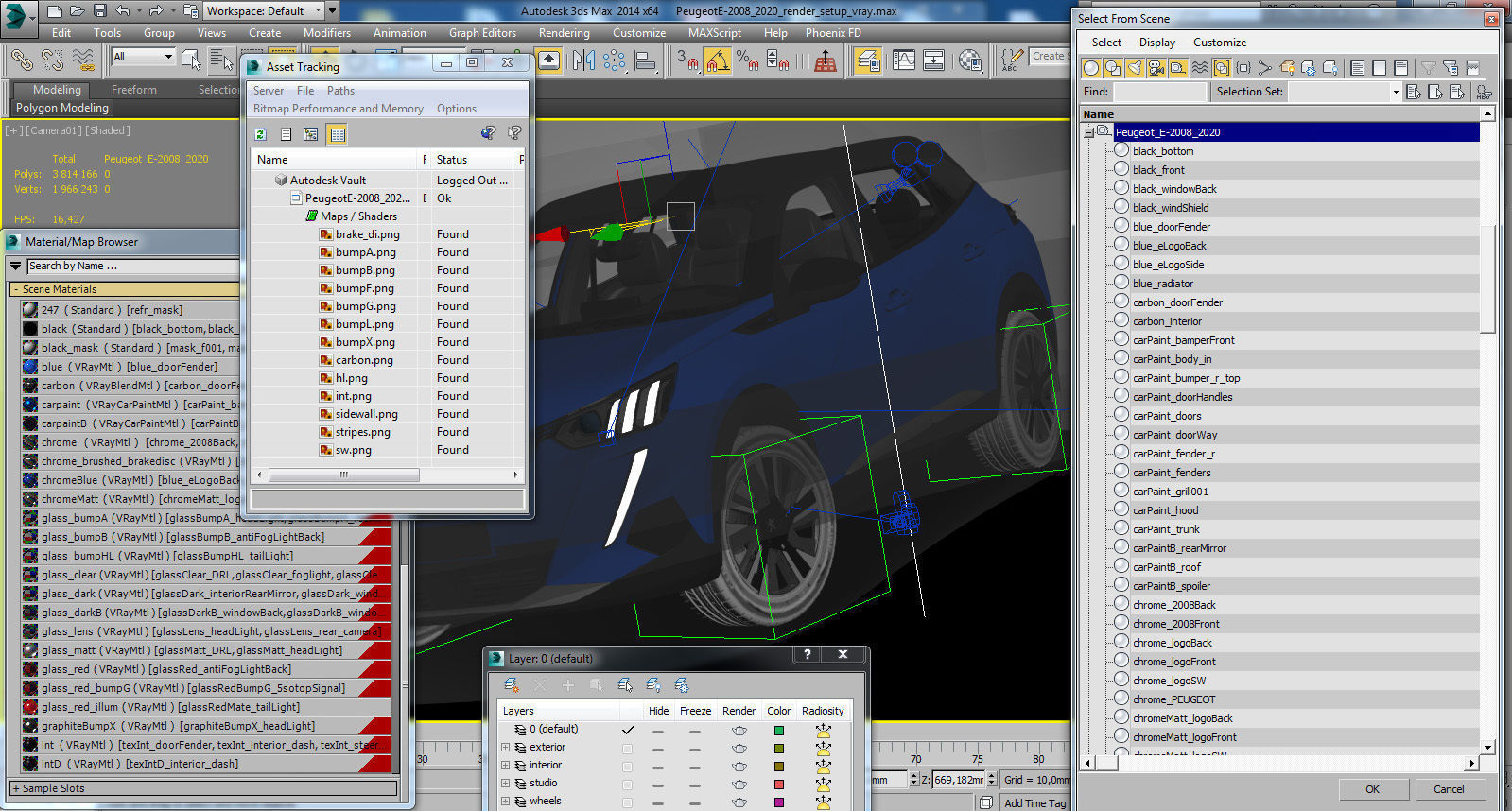This screenshot has width=1512, height=811.
Task: Click Polygon Modeling ribbon button
Action: pos(62,108)
